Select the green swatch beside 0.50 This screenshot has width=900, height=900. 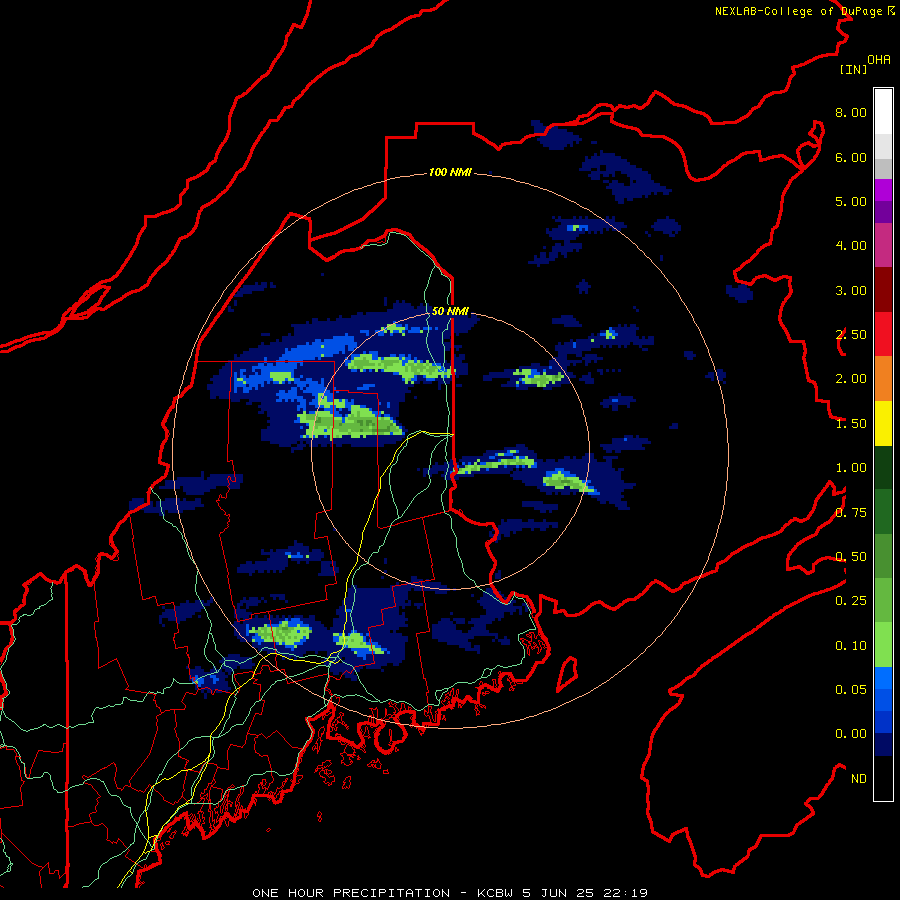883,556
